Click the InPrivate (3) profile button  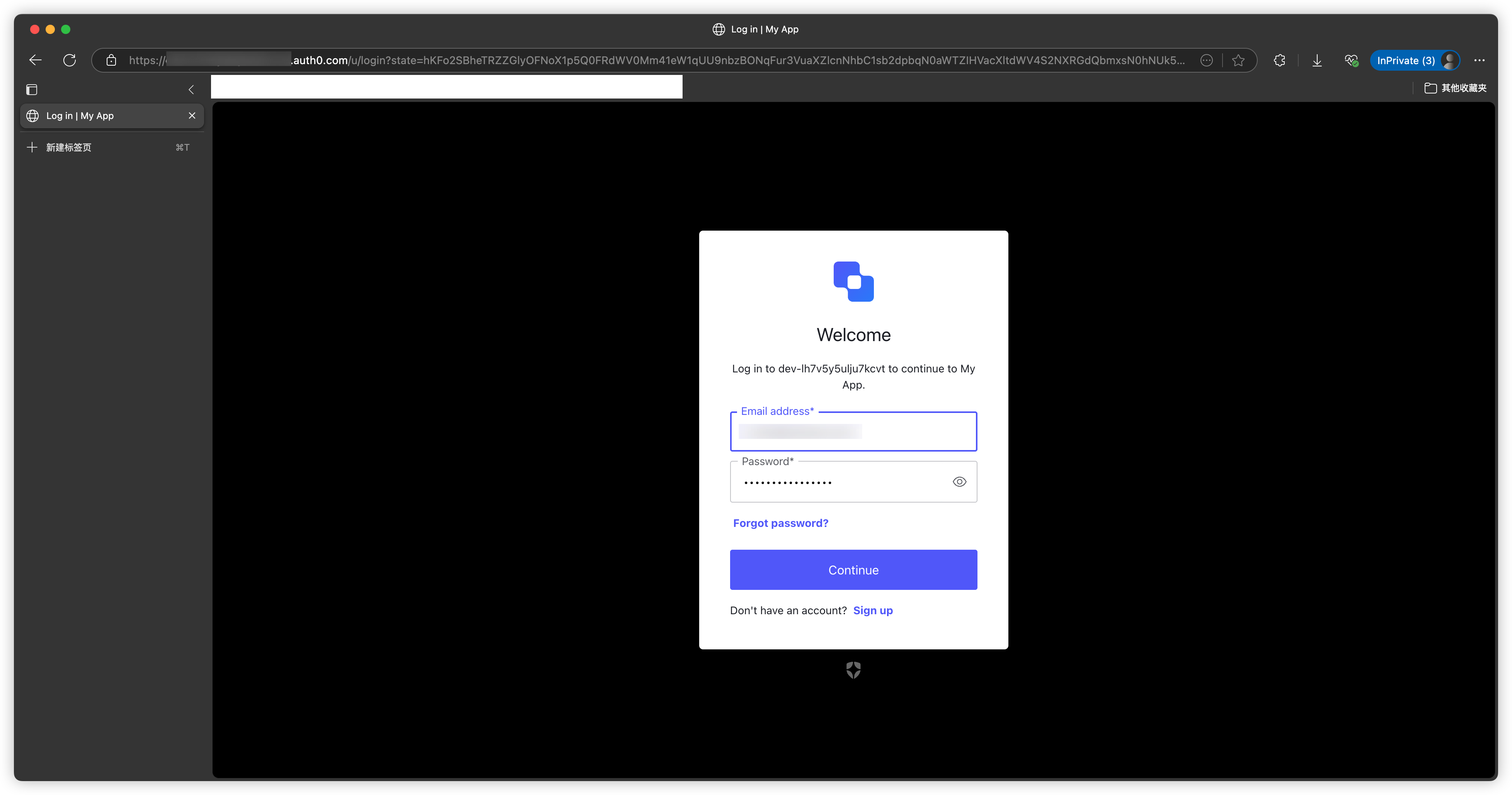pos(1415,60)
